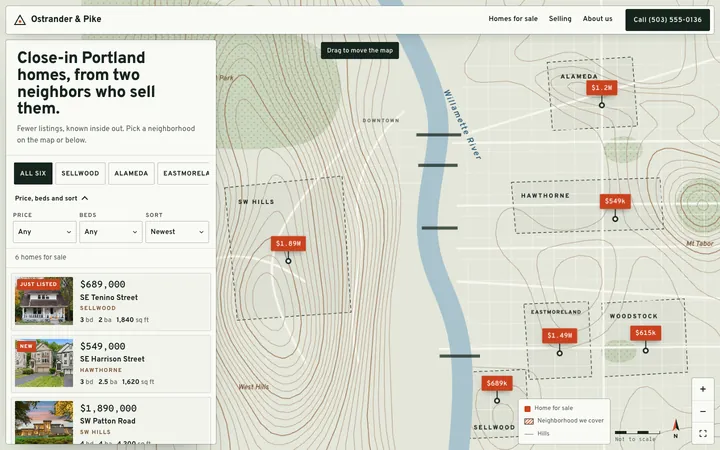720x450 pixels.
Task: Click the $549,000 listing price
Action: [x=103, y=346]
